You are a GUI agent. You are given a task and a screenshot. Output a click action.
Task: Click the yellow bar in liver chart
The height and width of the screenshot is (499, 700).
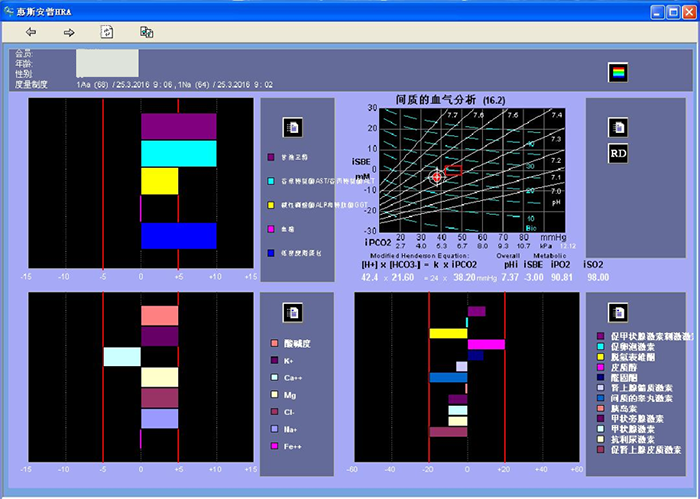(160, 181)
